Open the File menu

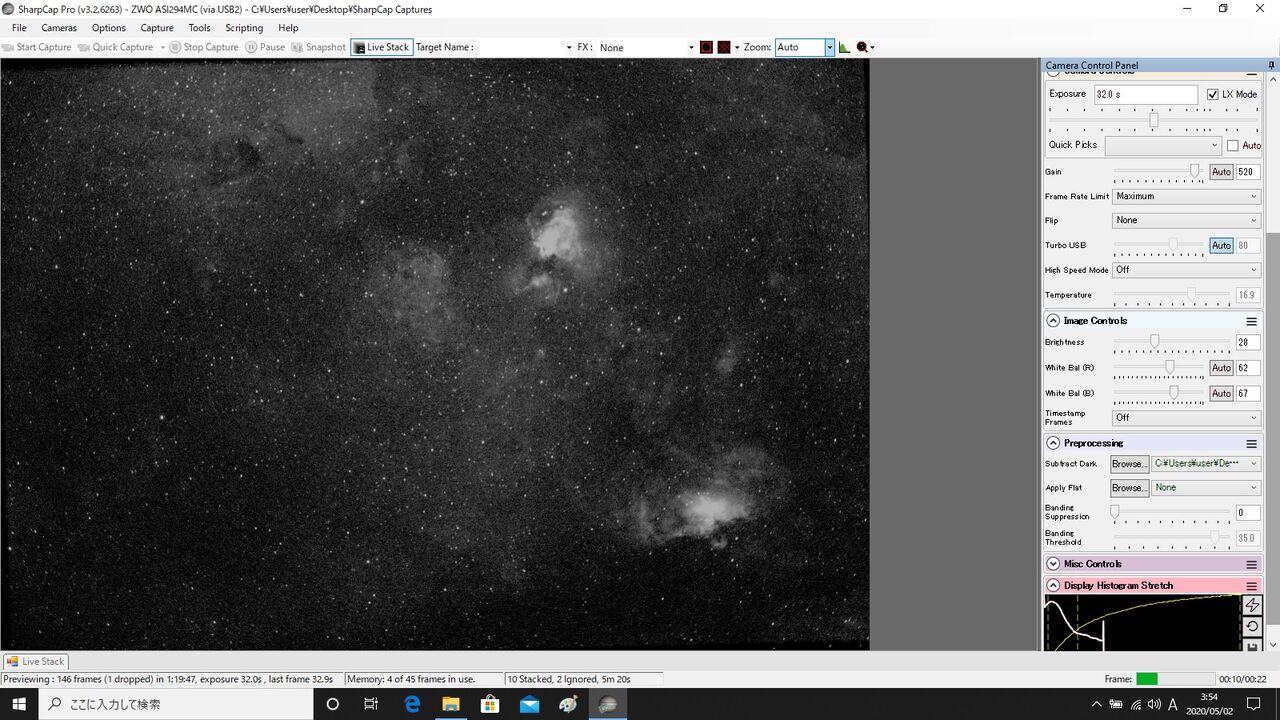point(19,28)
